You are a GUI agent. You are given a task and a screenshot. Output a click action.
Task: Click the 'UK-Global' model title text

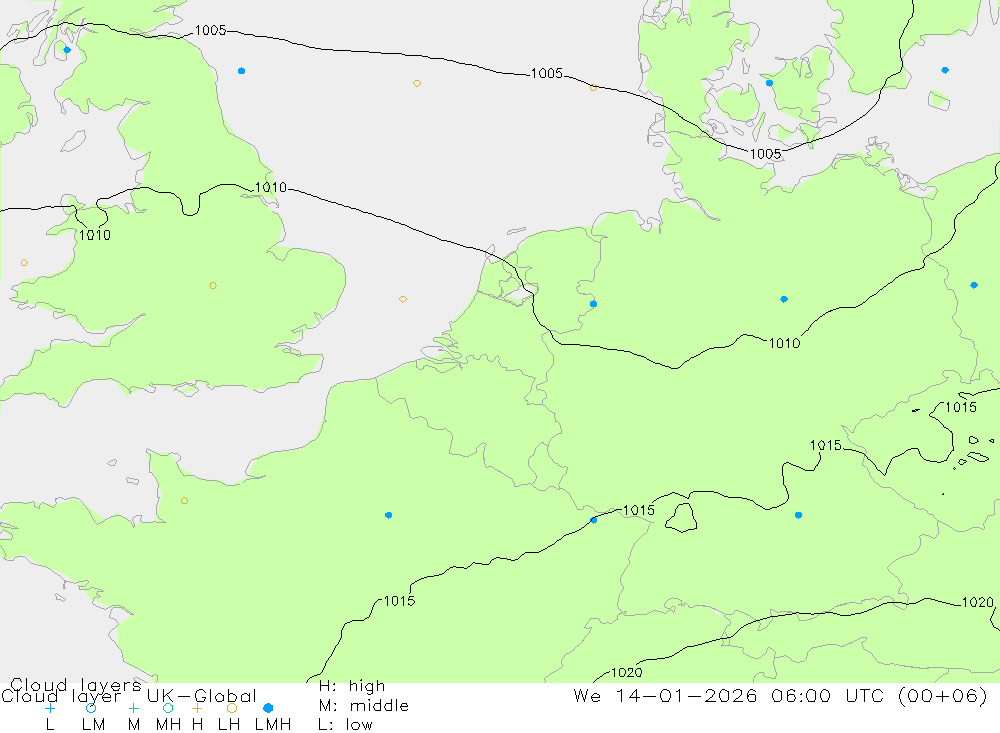click(202, 696)
